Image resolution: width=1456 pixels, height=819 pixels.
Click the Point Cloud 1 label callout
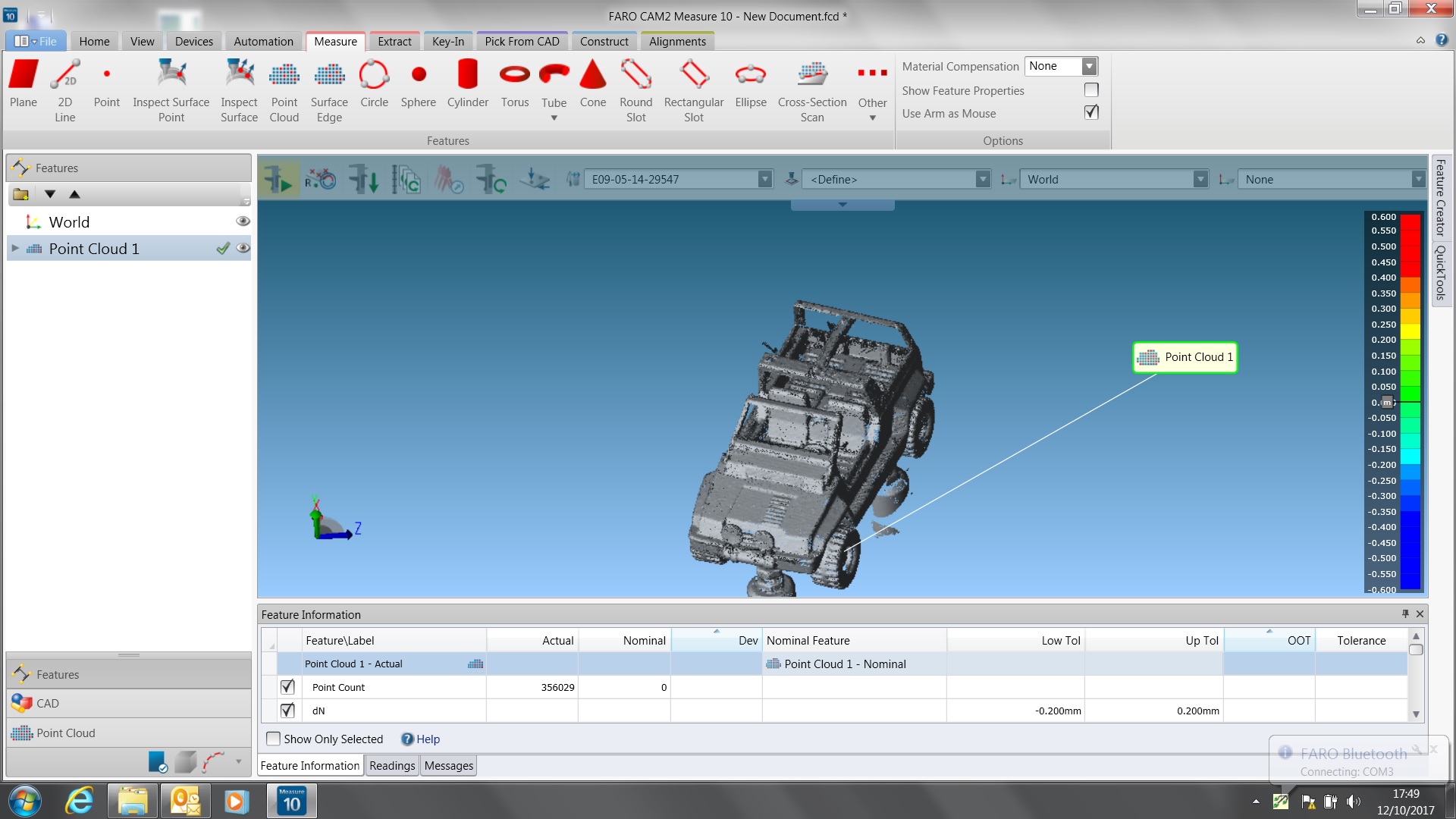pos(1185,357)
